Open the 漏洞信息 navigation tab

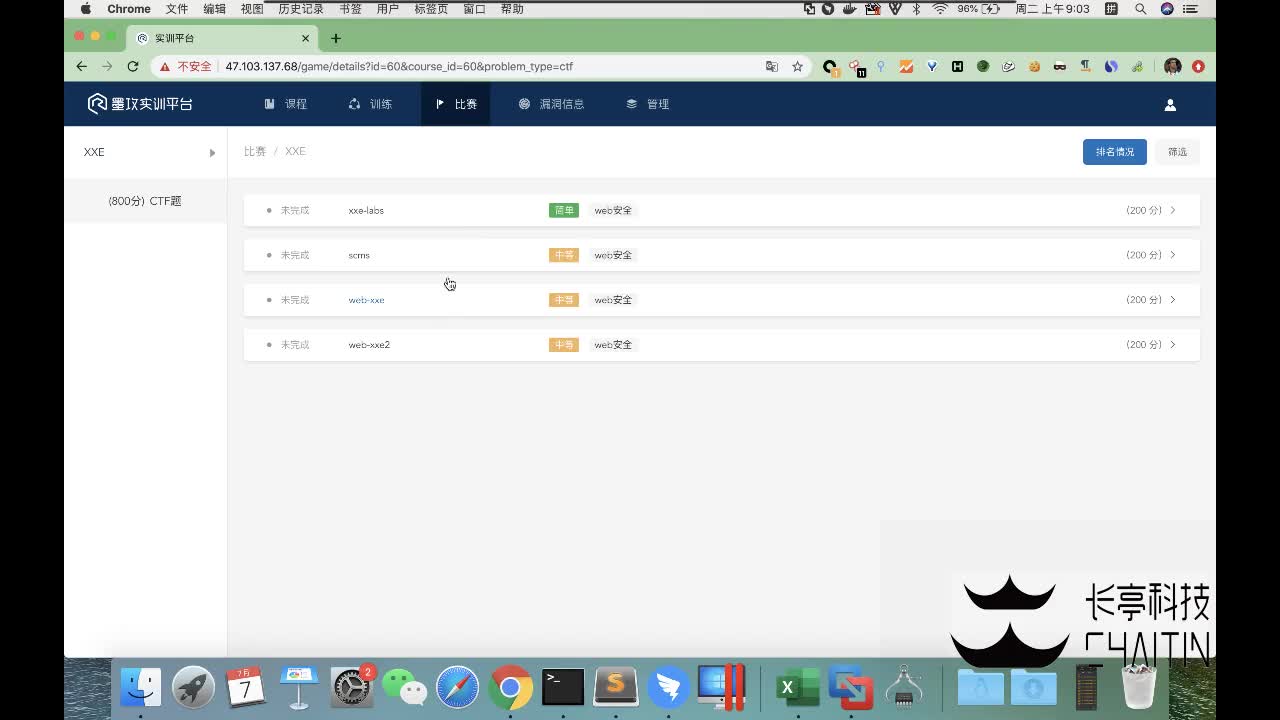552,104
